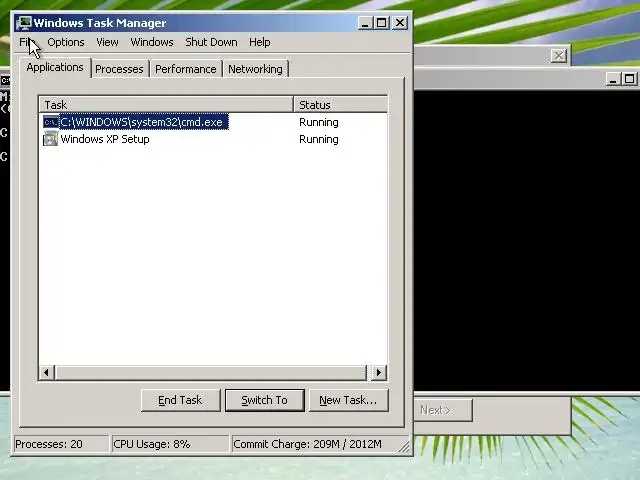
Task: Switch to the Networking tab
Action: tap(256, 69)
